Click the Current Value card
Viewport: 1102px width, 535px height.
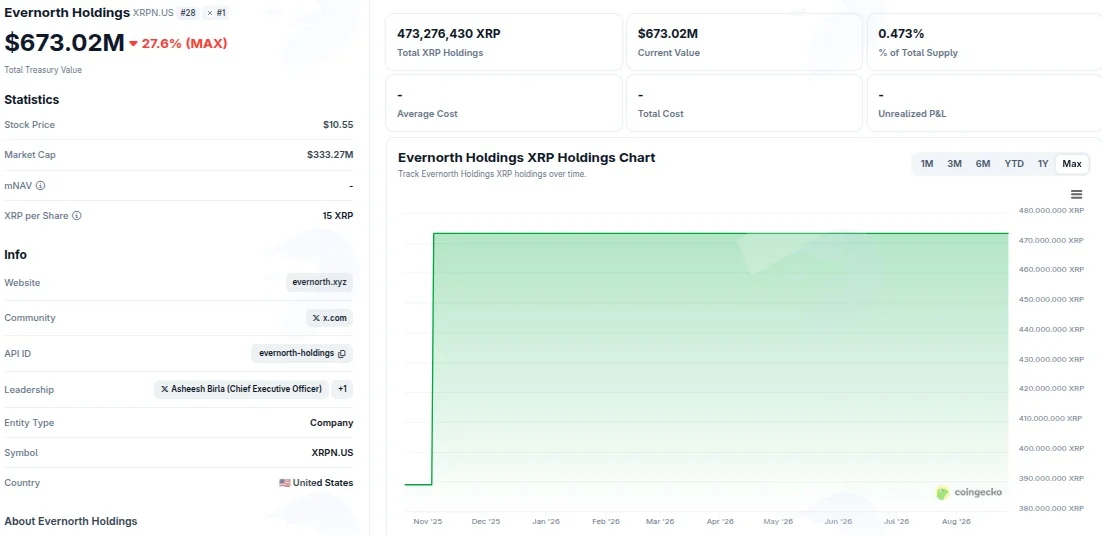[x=744, y=42]
